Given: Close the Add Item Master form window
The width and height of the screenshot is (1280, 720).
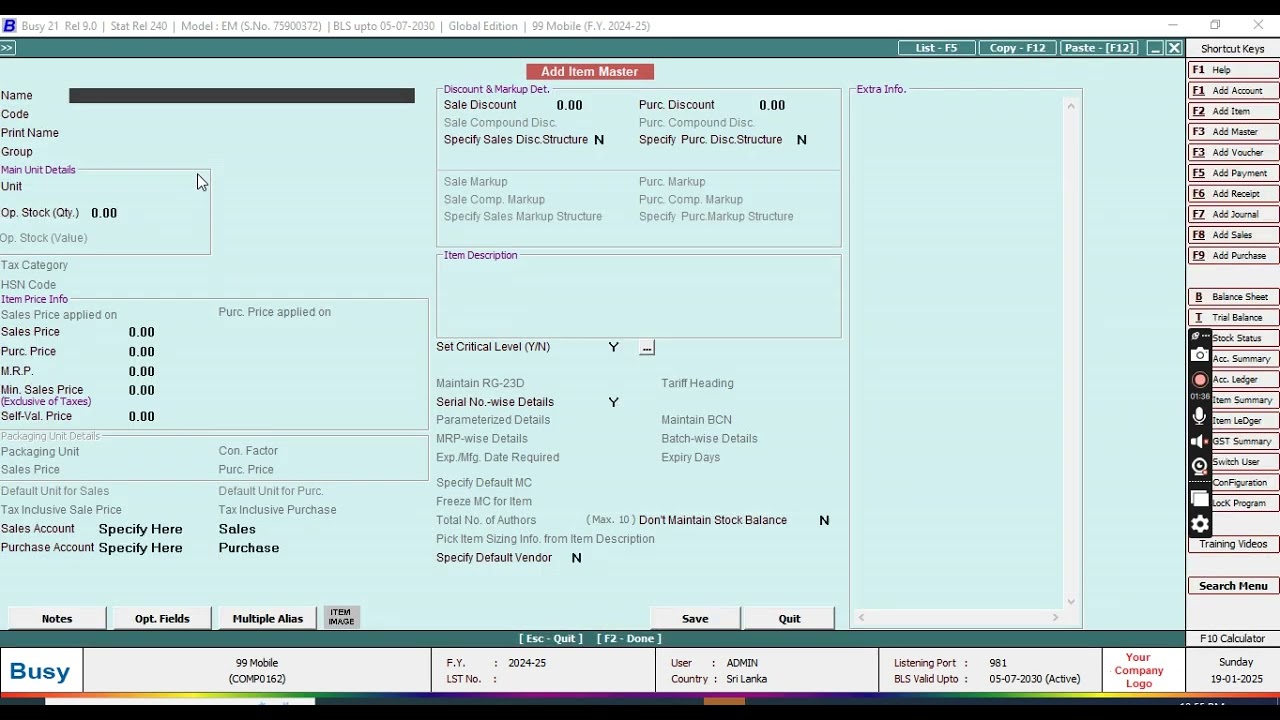Looking at the screenshot, I should pyautogui.click(x=1175, y=48).
